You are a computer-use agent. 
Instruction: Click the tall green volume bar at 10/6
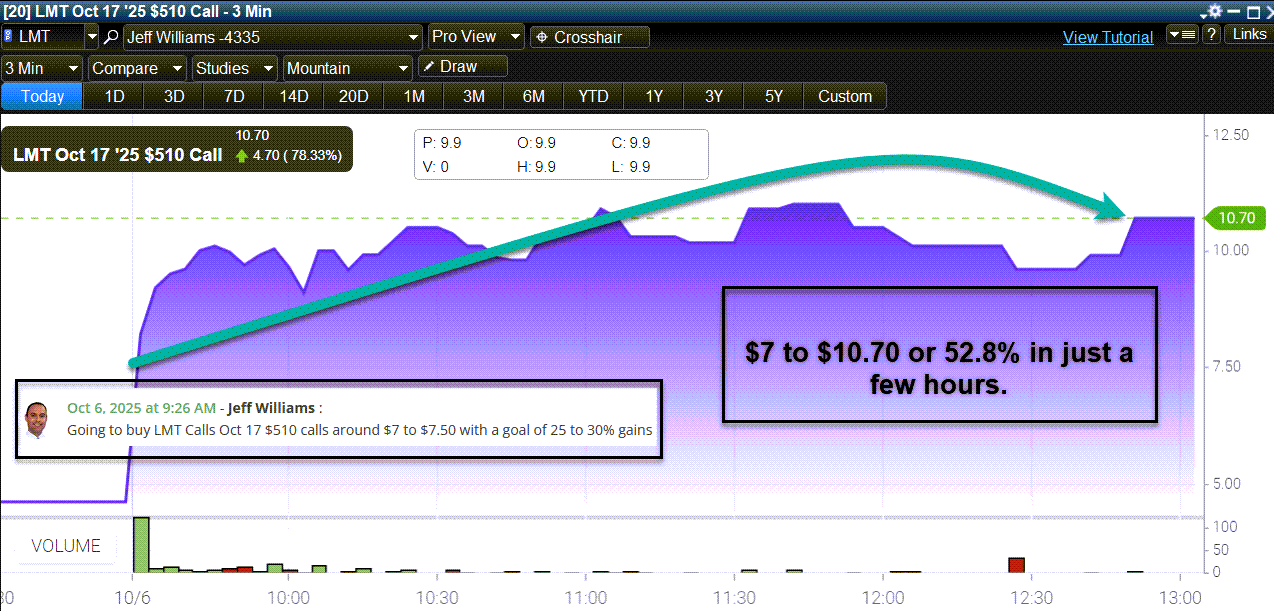[141, 544]
